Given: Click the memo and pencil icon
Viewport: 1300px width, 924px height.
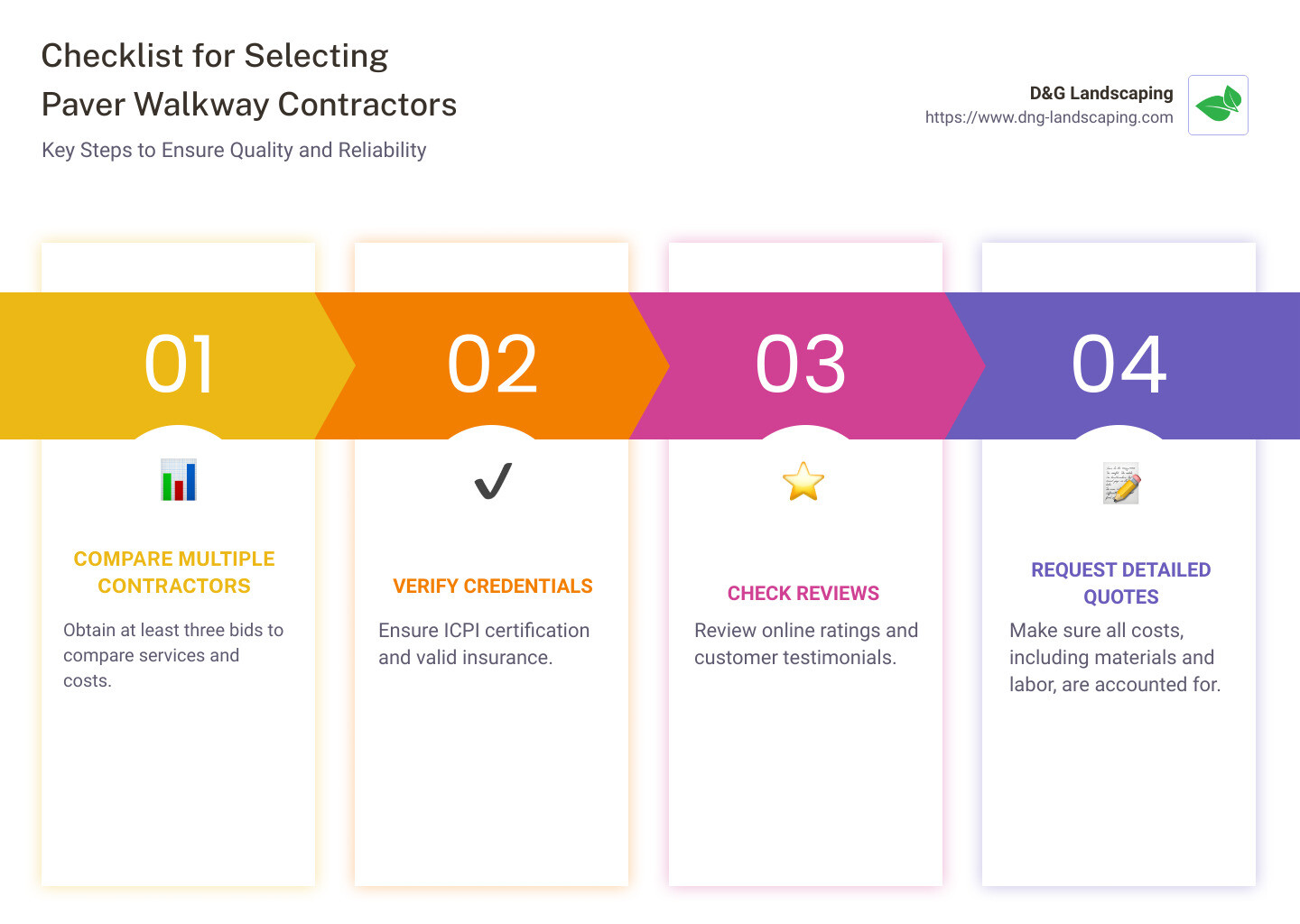Looking at the screenshot, I should pos(1120,484).
